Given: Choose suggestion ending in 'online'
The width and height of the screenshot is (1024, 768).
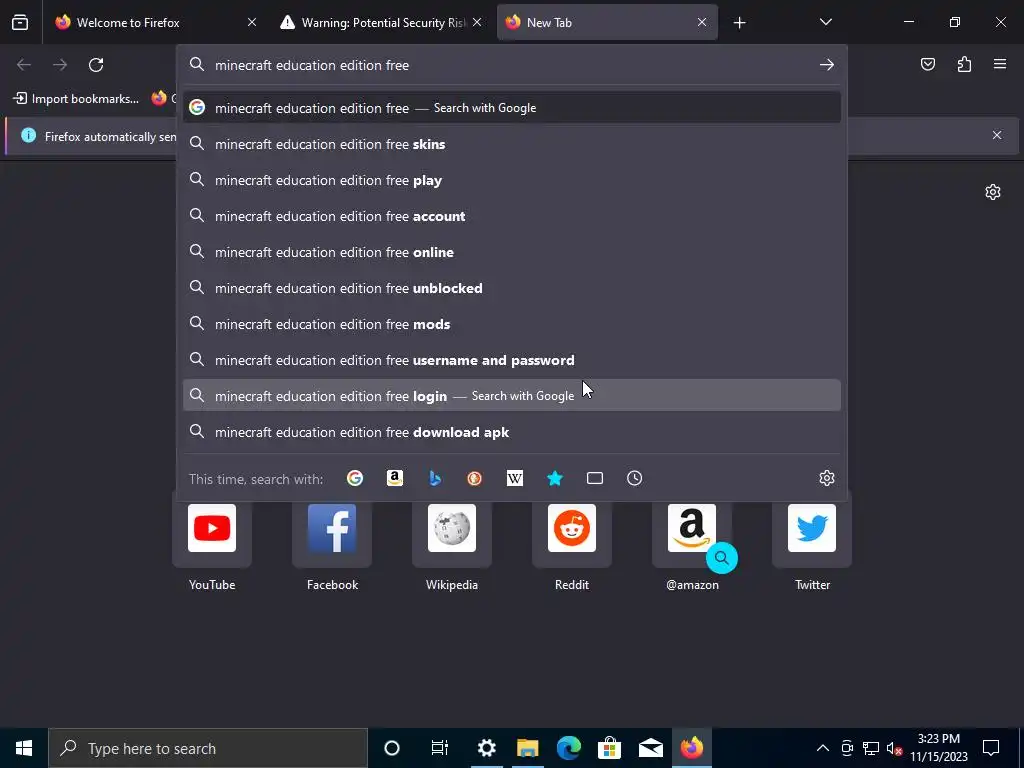Looking at the screenshot, I should [512, 251].
